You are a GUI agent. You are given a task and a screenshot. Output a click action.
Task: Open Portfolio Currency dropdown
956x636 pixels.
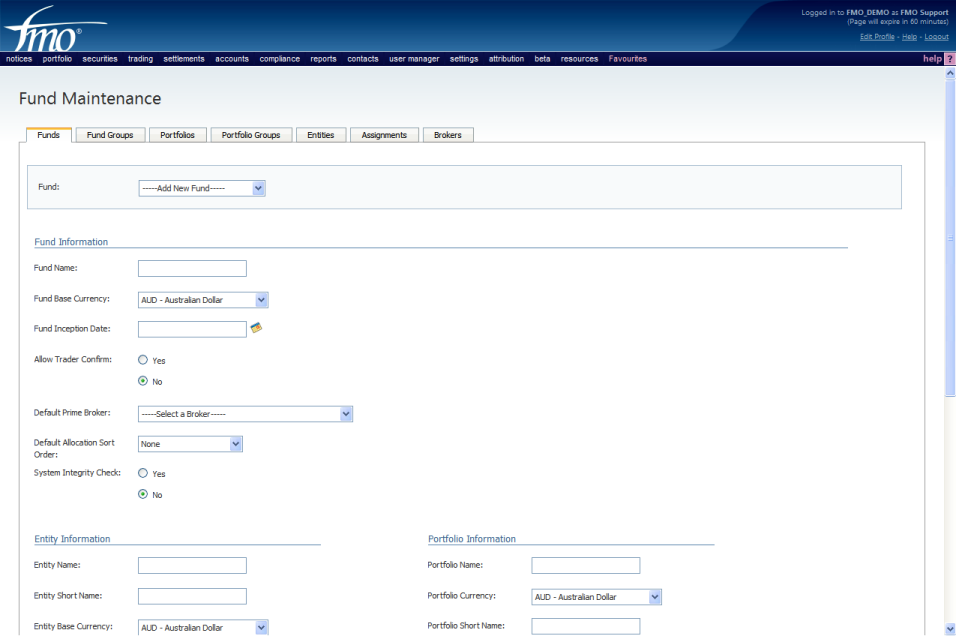597,597
